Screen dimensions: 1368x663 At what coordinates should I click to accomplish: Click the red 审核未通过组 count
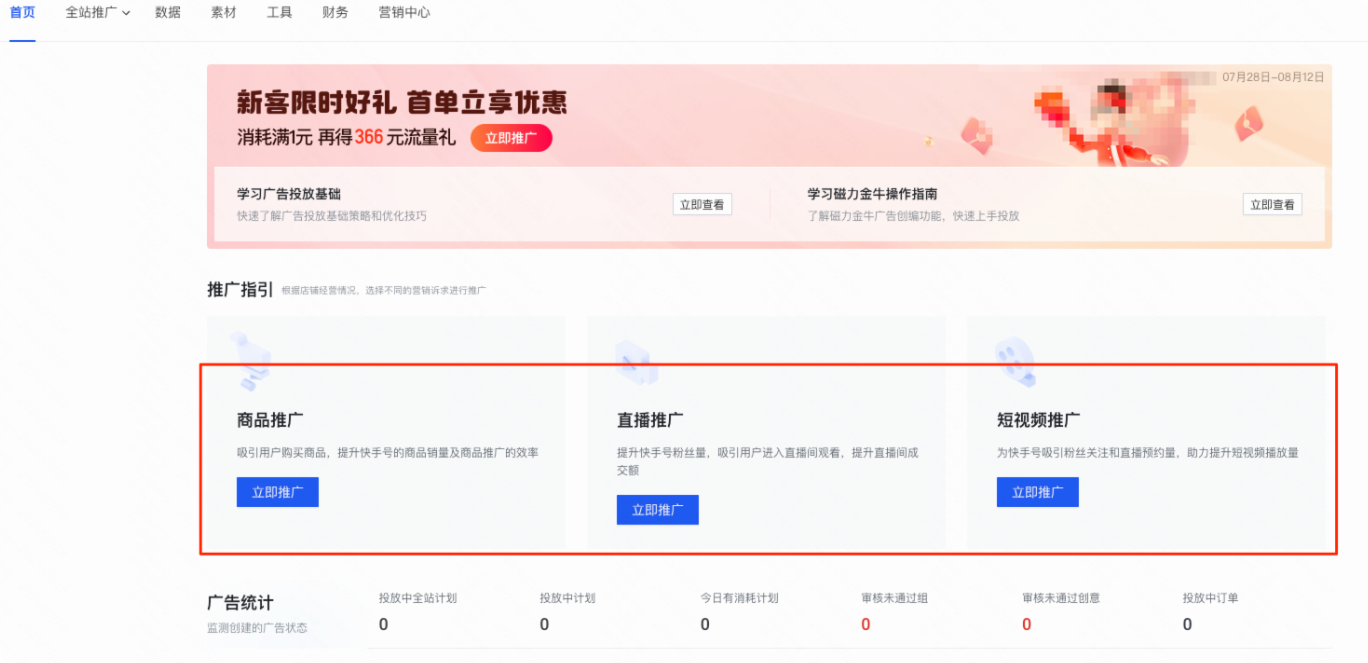866,624
